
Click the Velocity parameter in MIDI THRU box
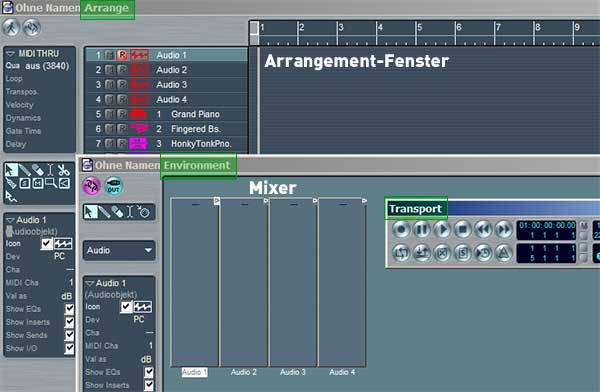click(x=20, y=105)
